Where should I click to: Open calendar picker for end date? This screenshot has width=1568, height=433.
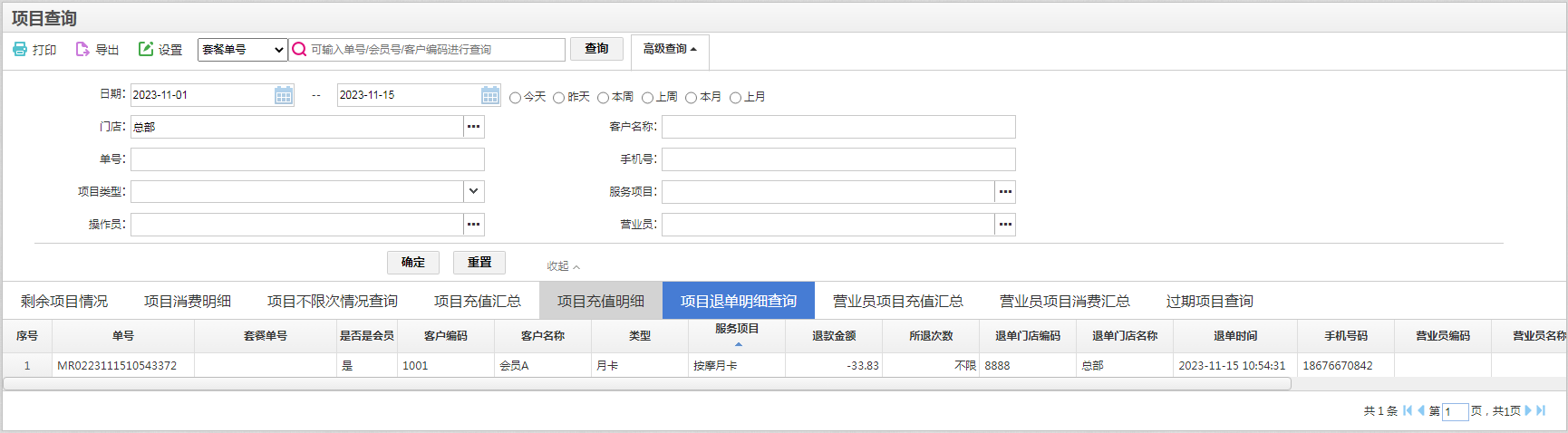point(490,95)
